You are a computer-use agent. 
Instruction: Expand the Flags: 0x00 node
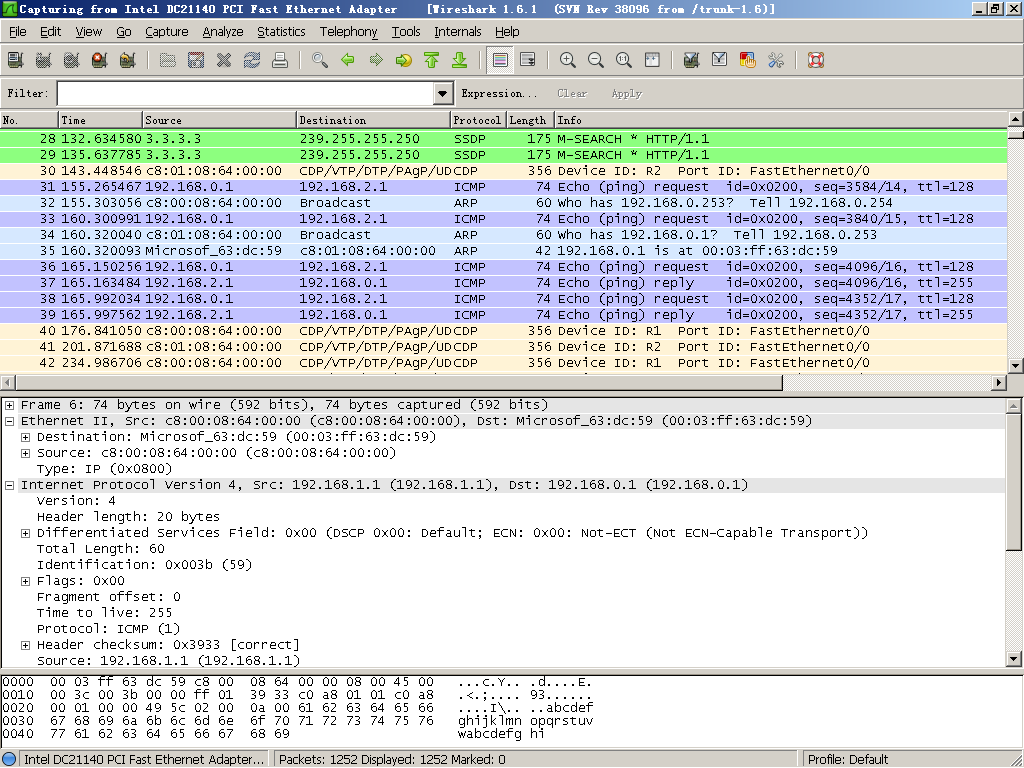(25, 581)
